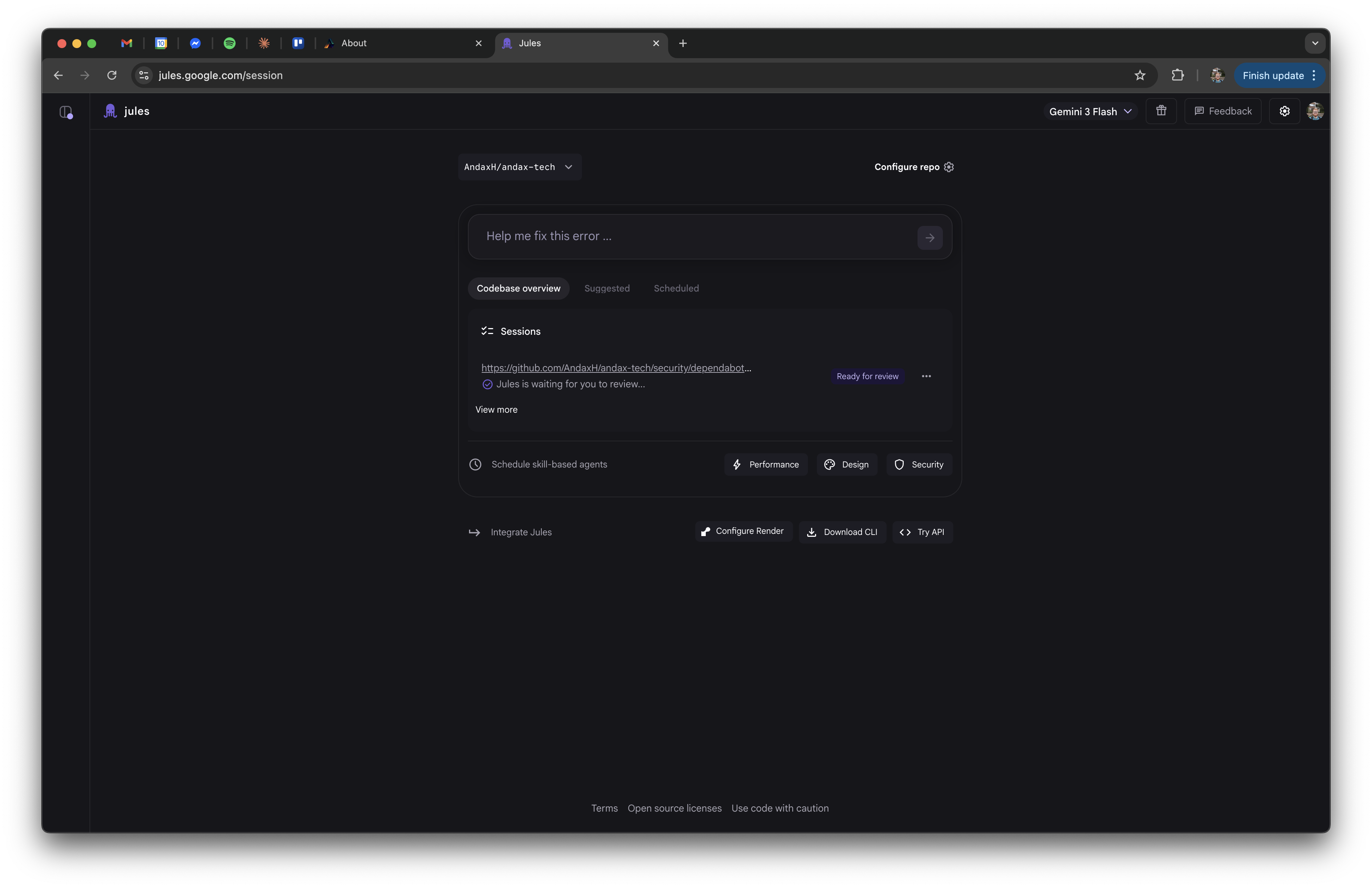Click the Jules octopus logo

coord(110,111)
